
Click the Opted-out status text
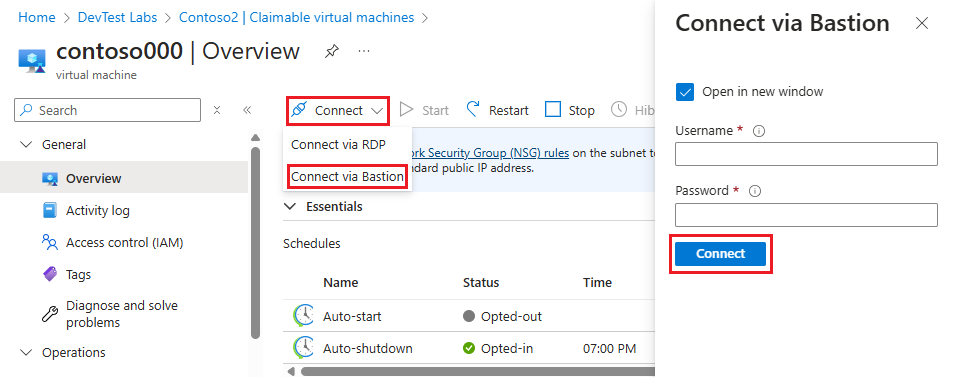[x=511, y=317]
